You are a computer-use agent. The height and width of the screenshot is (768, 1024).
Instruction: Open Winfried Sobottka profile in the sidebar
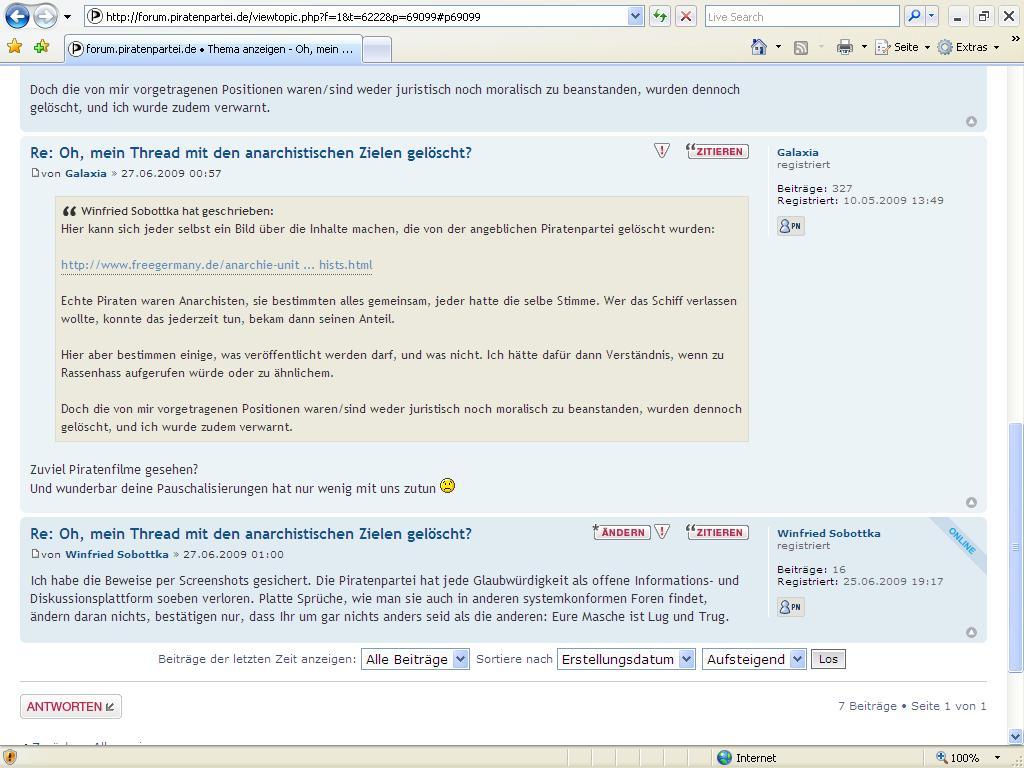[x=829, y=534]
